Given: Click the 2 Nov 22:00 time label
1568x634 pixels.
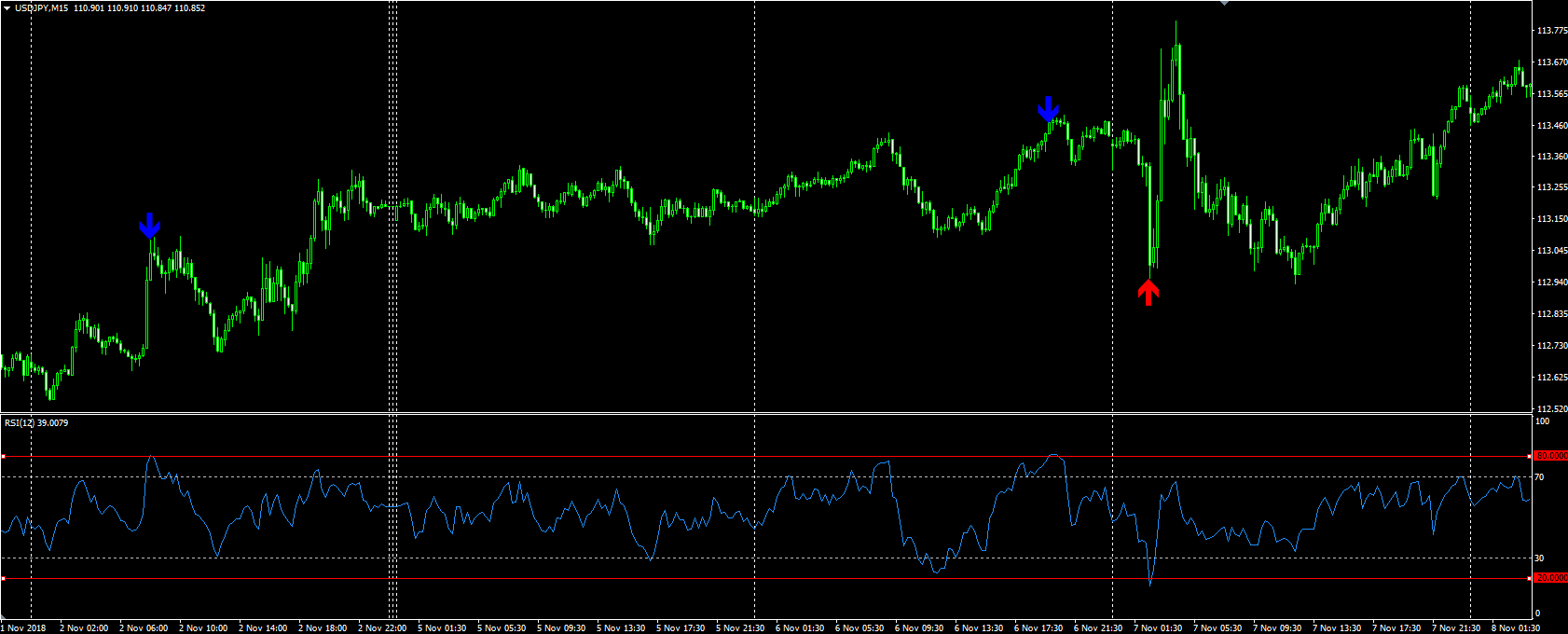Looking at the screenshot, I should click(x=382, y=628).
